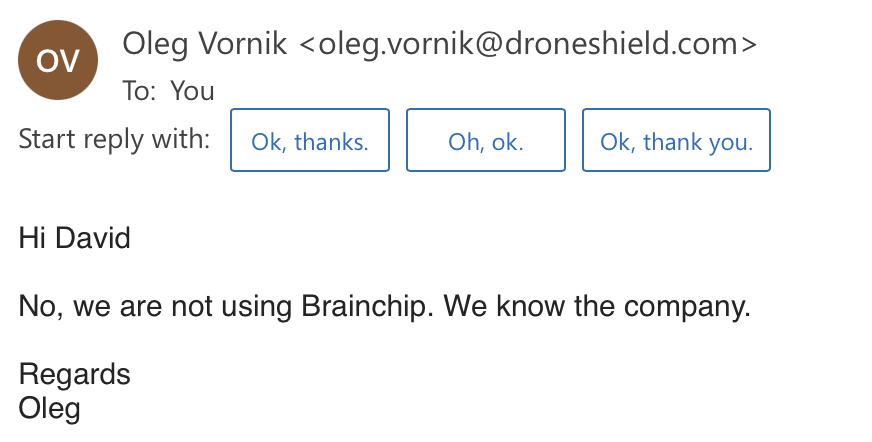Click recipient 'You' in the To line
The width and height of the screenshot is (872, 442).
[x=192, y=91]
